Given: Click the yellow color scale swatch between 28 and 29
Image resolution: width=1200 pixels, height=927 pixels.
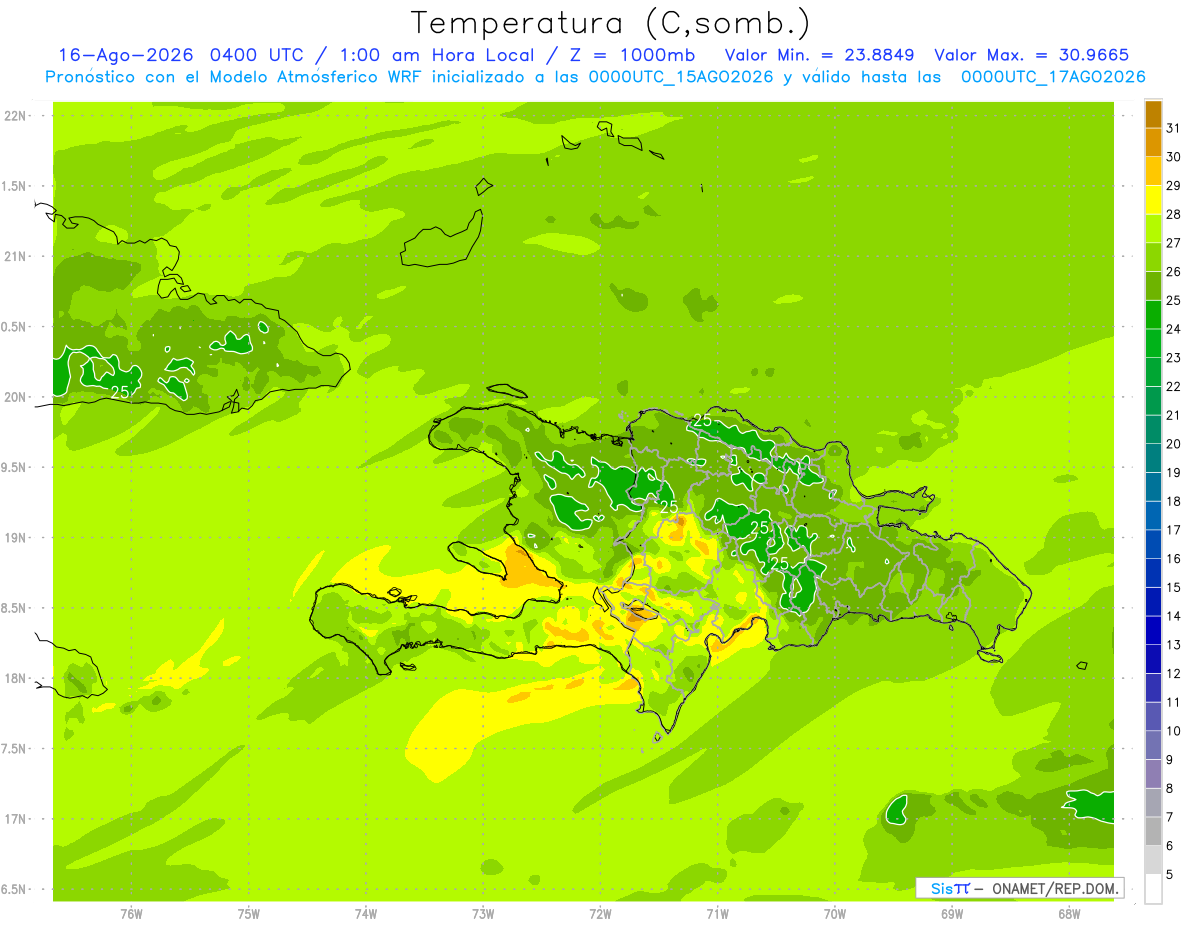Looking at the screenshot, I should [x=1153, y=200].
